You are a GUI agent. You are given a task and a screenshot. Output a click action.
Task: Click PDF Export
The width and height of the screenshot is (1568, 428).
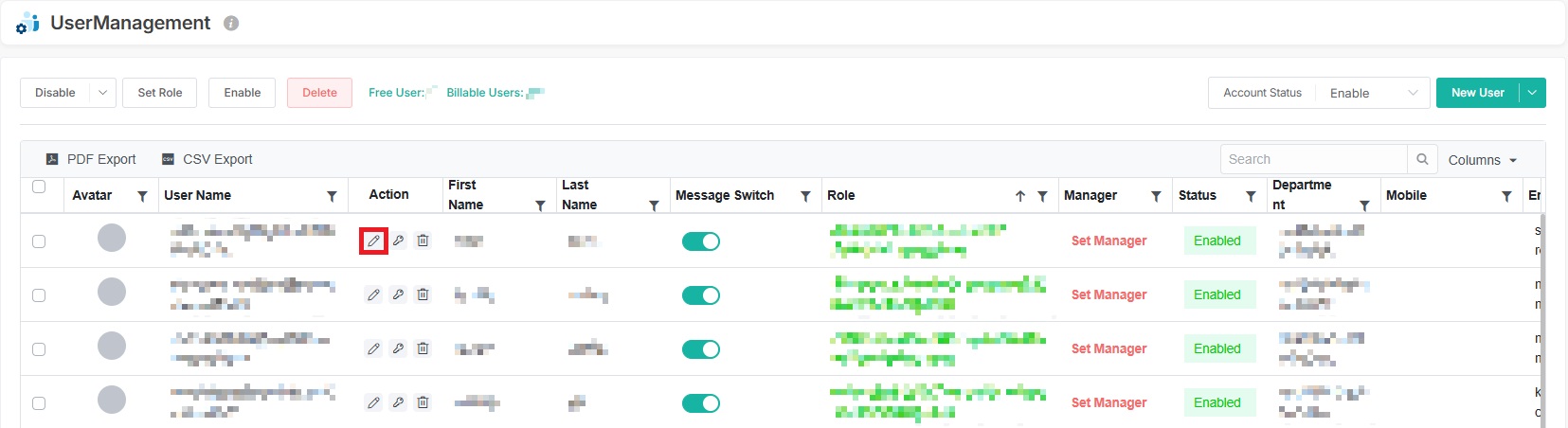[92, 159]
